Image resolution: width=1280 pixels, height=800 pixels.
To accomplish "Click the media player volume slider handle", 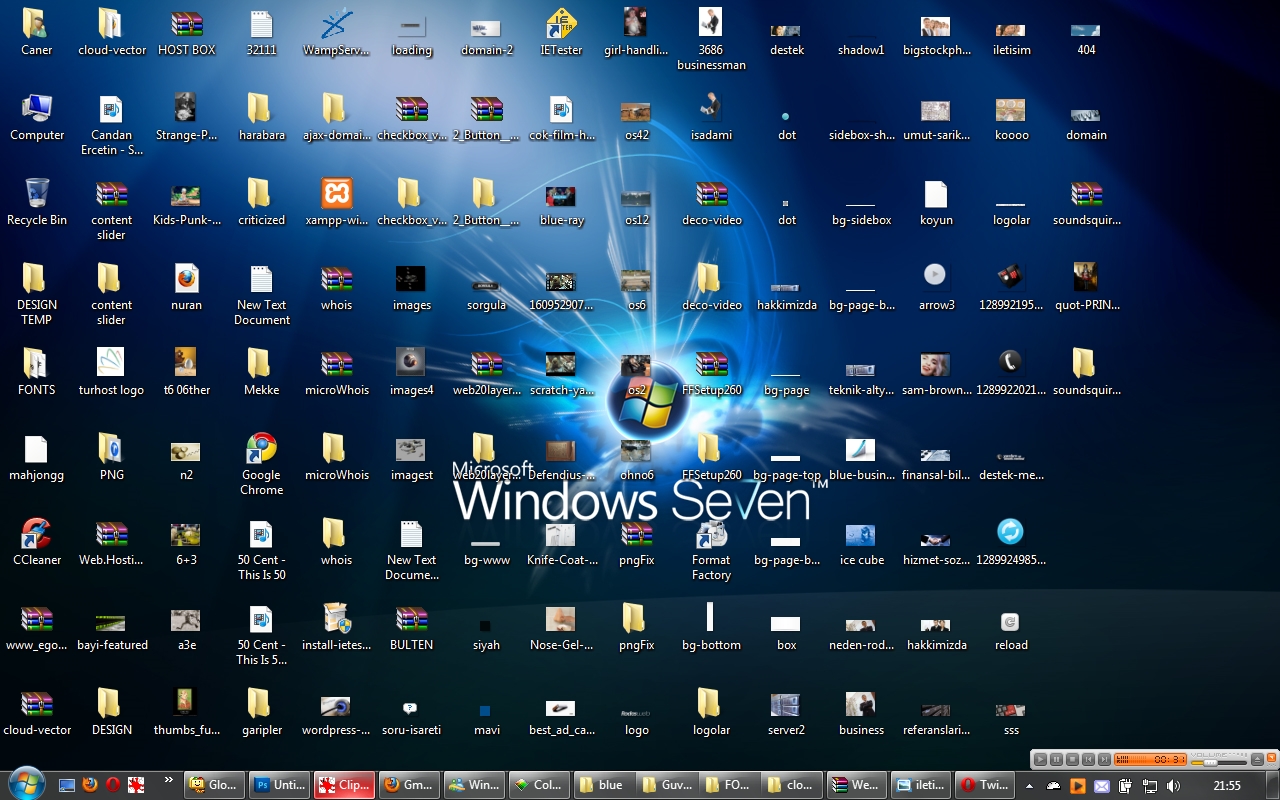I will click(1210, 763).
